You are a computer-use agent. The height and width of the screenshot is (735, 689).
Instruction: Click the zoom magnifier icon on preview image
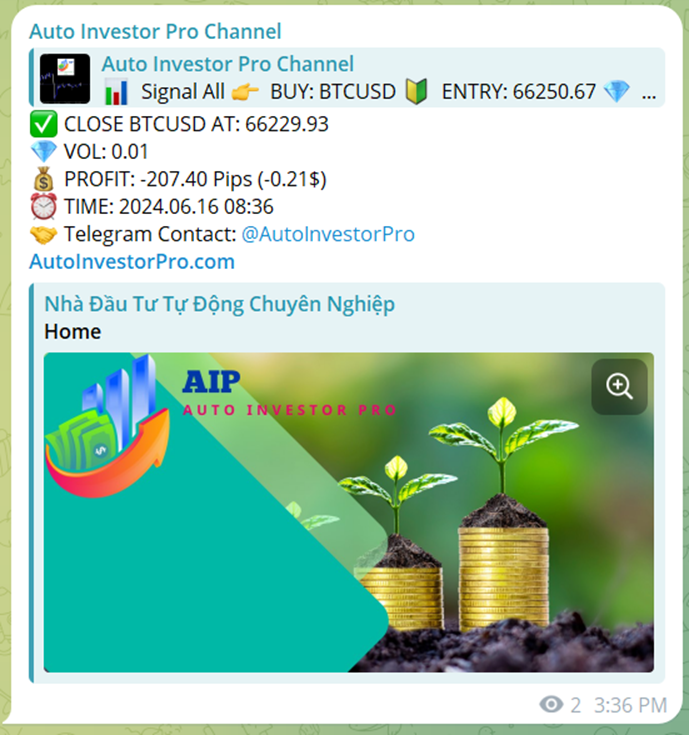coord(619,387)
